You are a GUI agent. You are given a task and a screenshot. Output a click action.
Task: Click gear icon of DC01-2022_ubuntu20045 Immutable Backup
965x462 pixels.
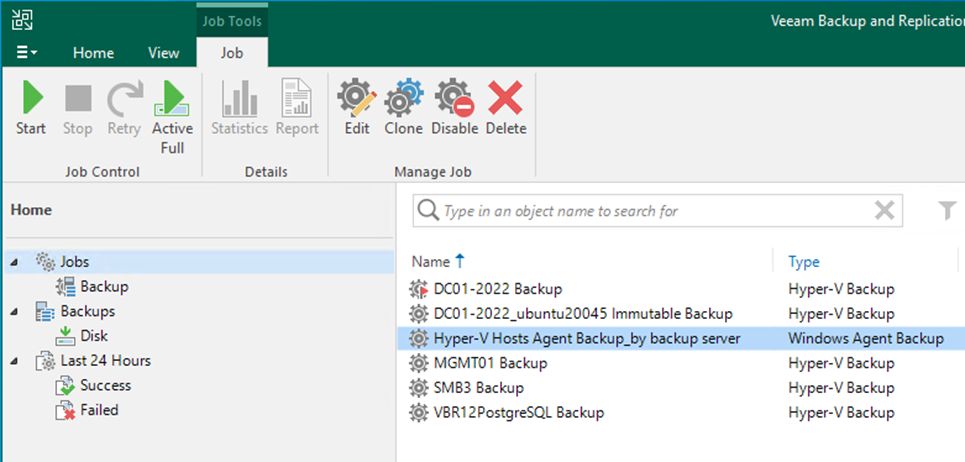pos(418,314)
